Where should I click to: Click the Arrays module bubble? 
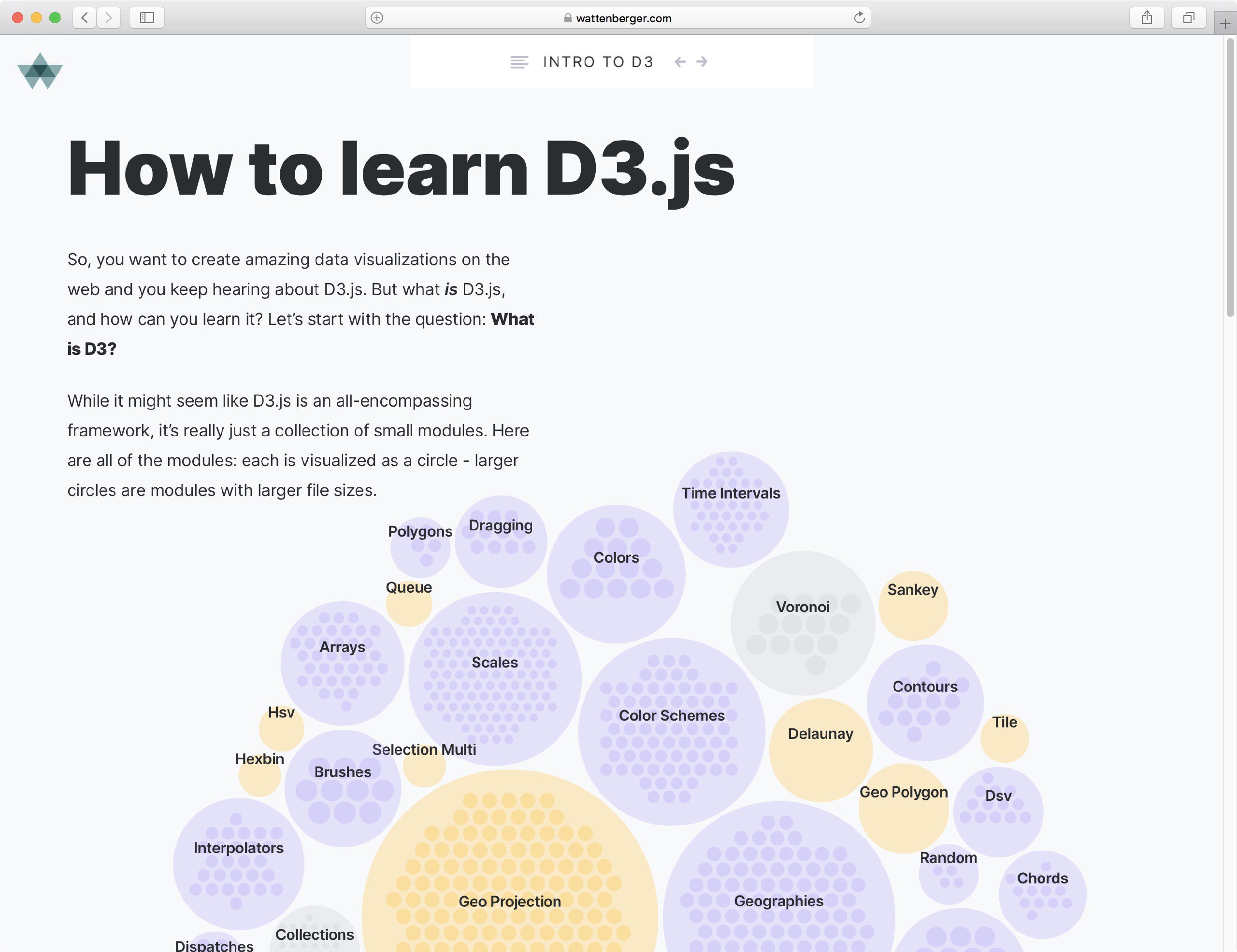tap(343, 663)
